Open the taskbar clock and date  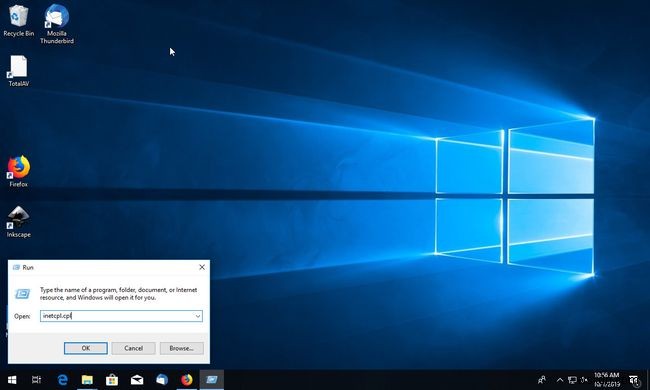coord(607,380)
